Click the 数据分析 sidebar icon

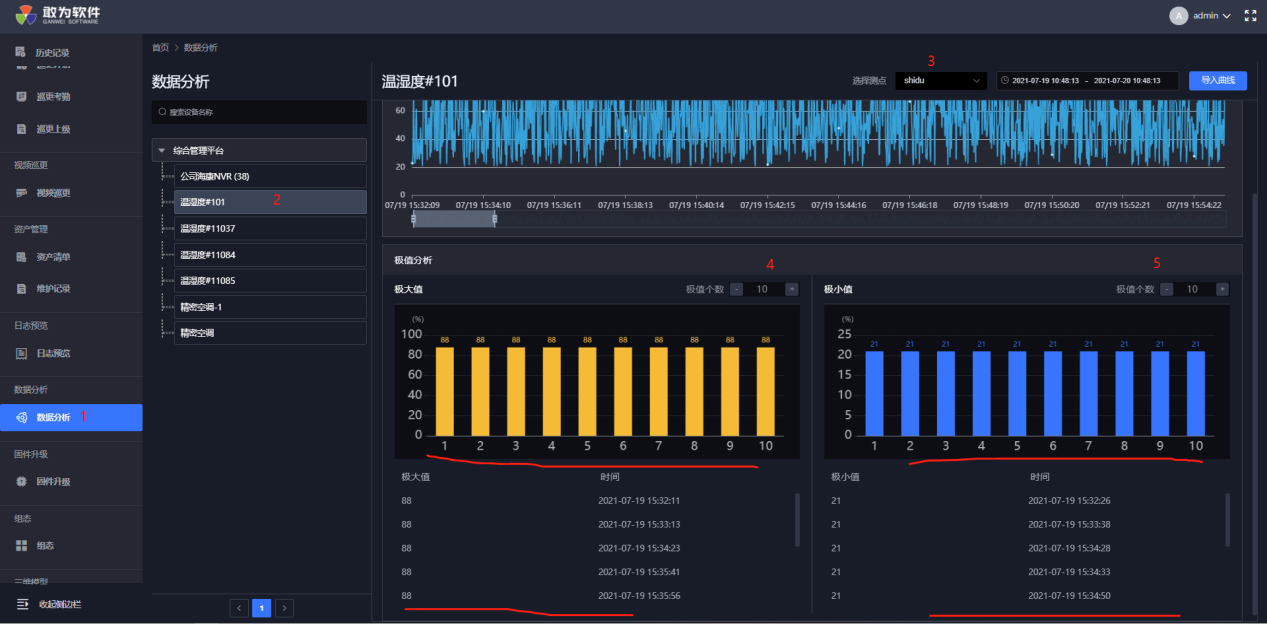point(21,417)
